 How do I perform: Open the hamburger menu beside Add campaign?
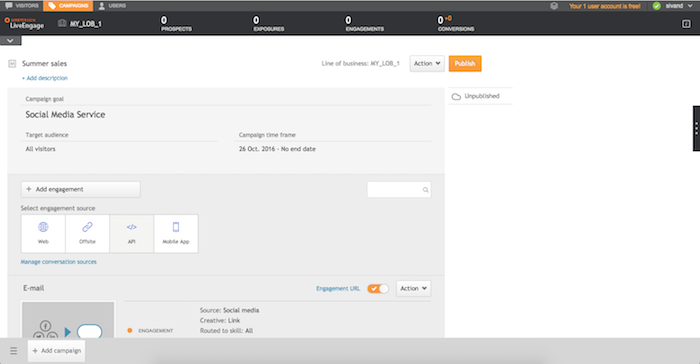(x=13, y=351)
